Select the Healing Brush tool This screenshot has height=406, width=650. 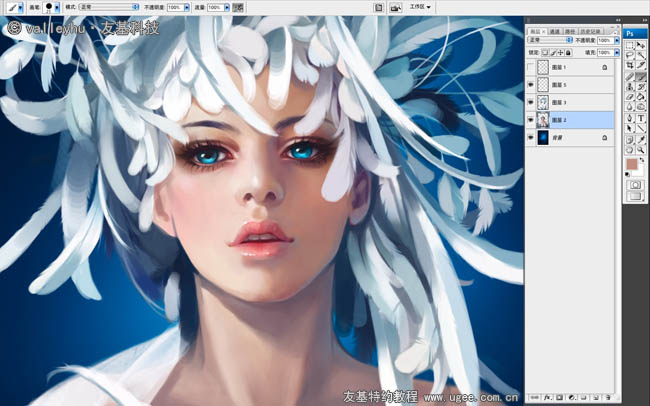[629, 75]
